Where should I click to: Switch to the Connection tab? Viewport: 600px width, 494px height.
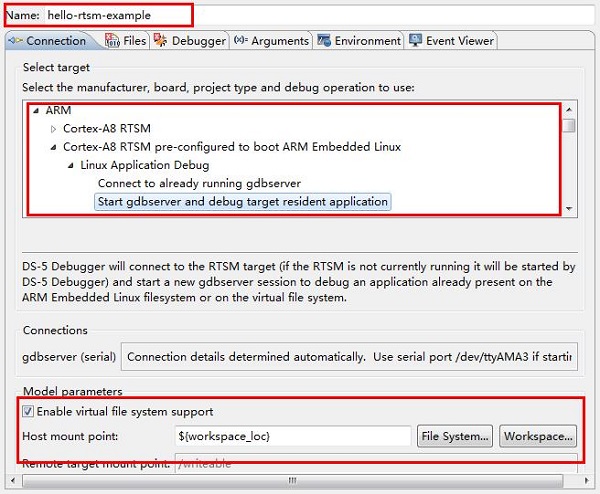[49, 41]
